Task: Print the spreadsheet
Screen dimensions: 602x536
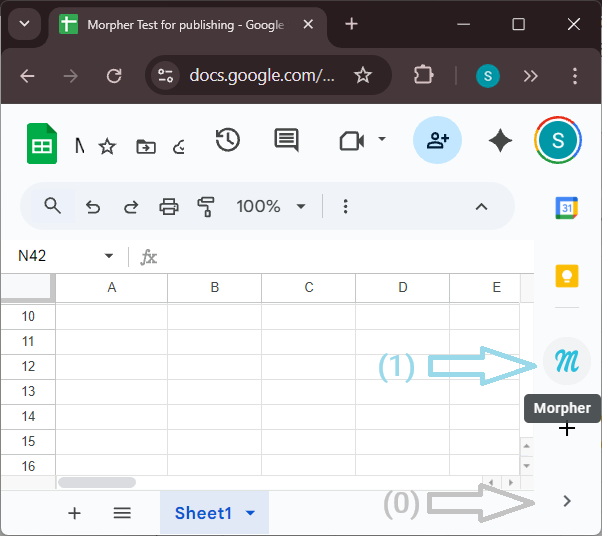Action: [169, 207]
